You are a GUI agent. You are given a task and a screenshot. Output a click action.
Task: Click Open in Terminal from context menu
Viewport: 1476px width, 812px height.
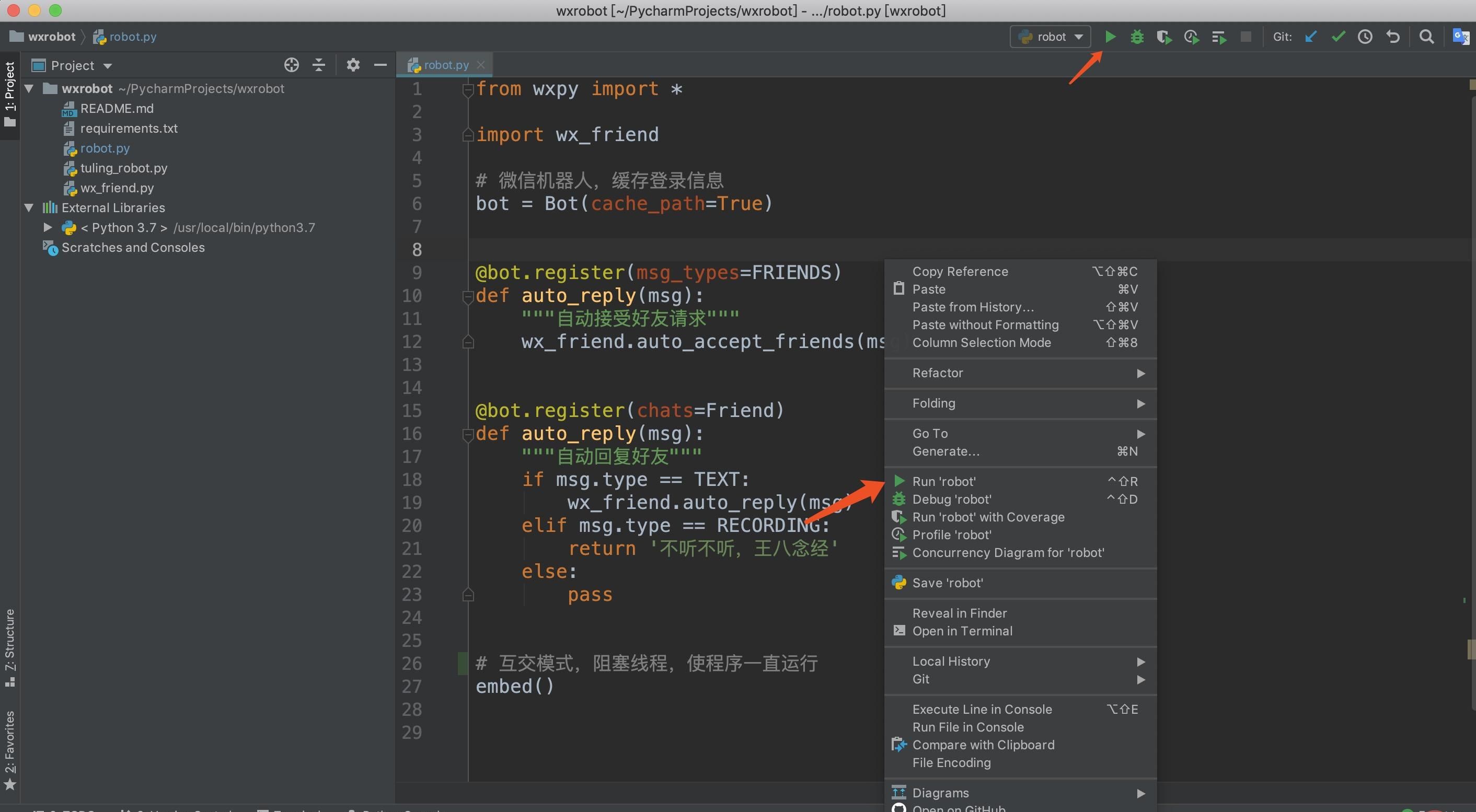[962, 631]
